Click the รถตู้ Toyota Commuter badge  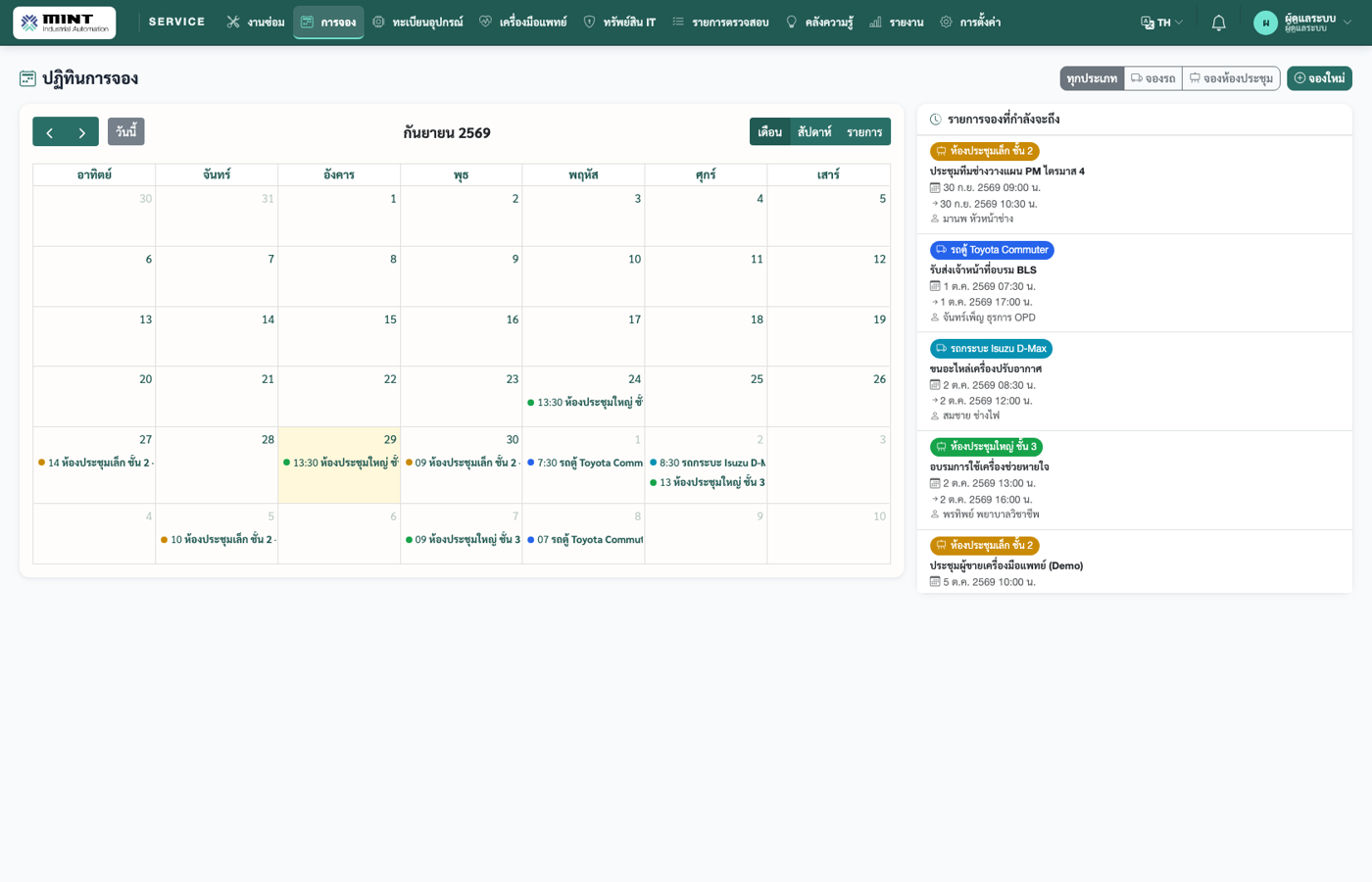(x=992, y=250)
